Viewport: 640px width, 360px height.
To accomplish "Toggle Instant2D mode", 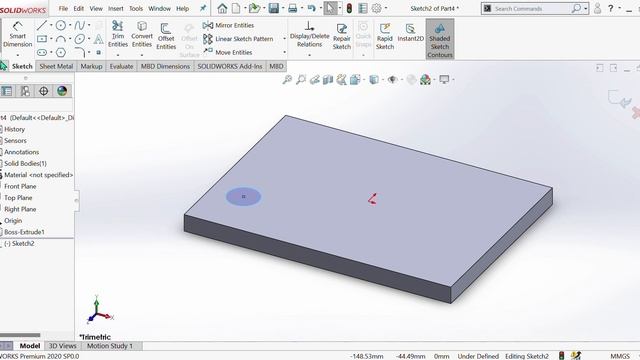I will tap(410, 33).
